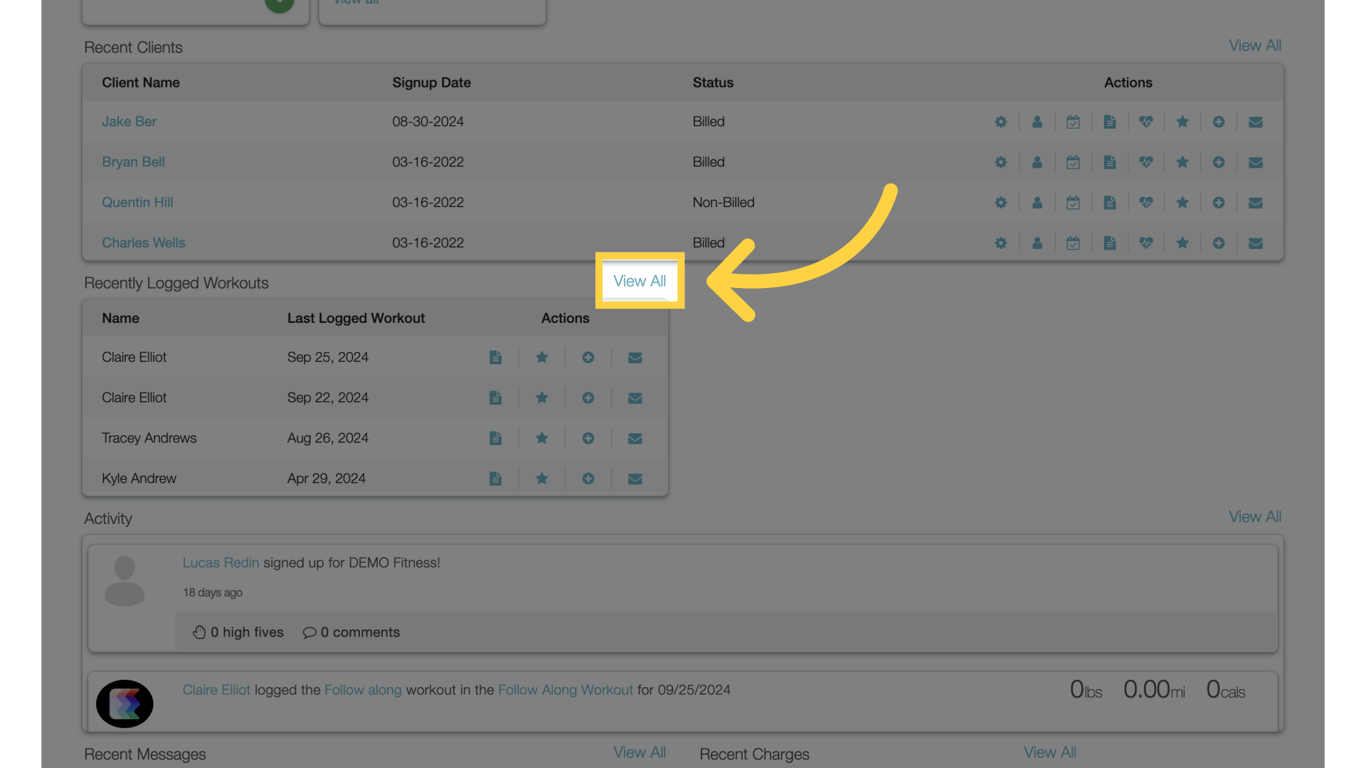Screen dimensions: 1366x768
Task: Click calendar check icon for Charles Wells
Action: pyautogui.click(x=1073, y=243)
